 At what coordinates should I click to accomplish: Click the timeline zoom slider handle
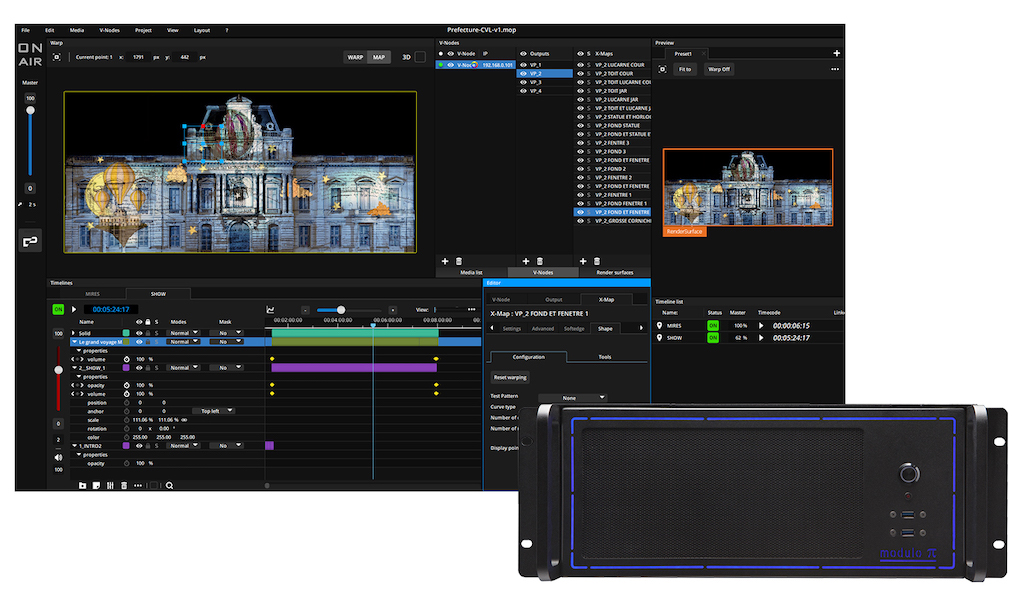[x=341, y=310]
